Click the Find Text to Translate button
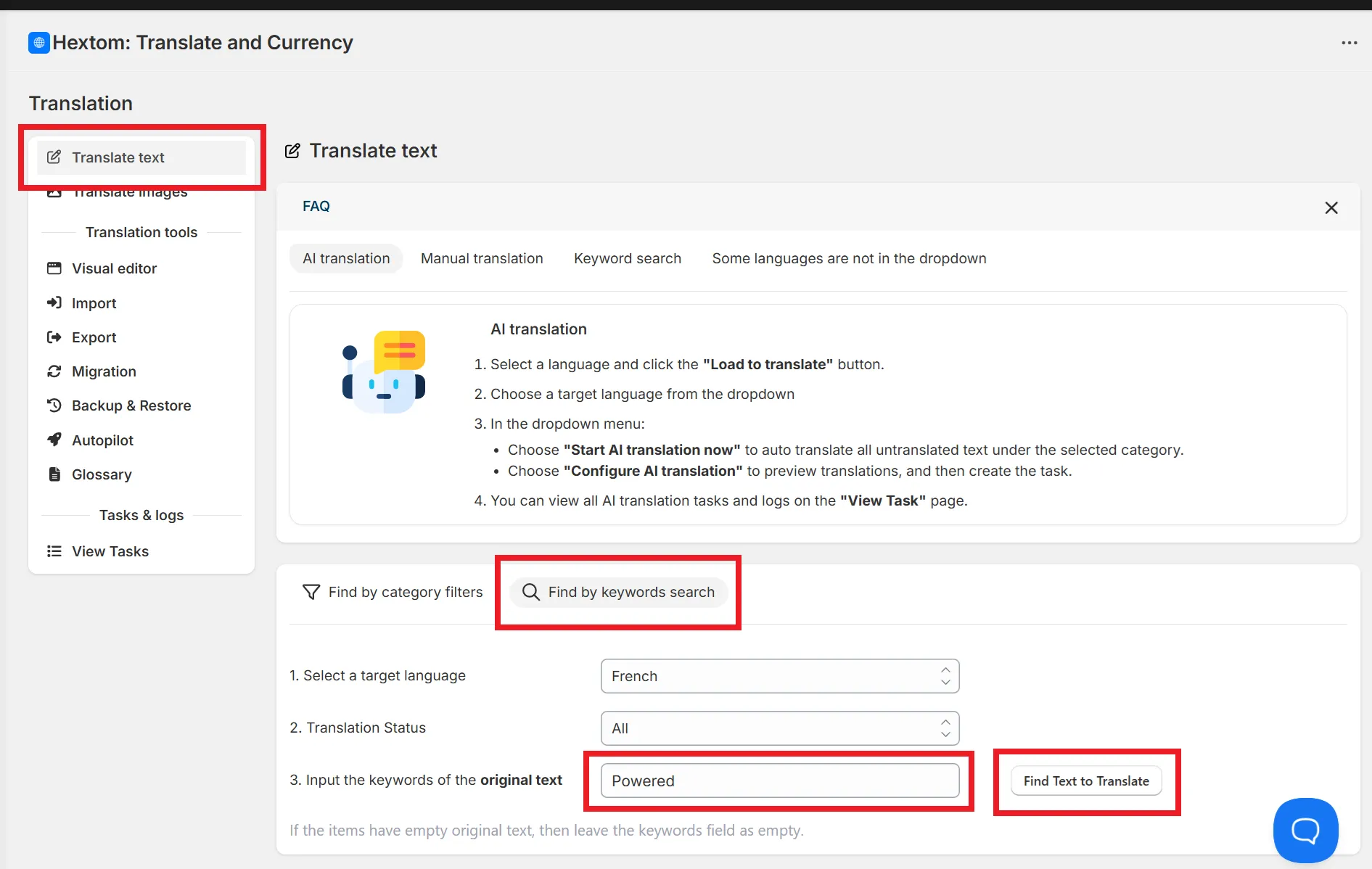This screenshot has width=1372, height=869. 1086,781
